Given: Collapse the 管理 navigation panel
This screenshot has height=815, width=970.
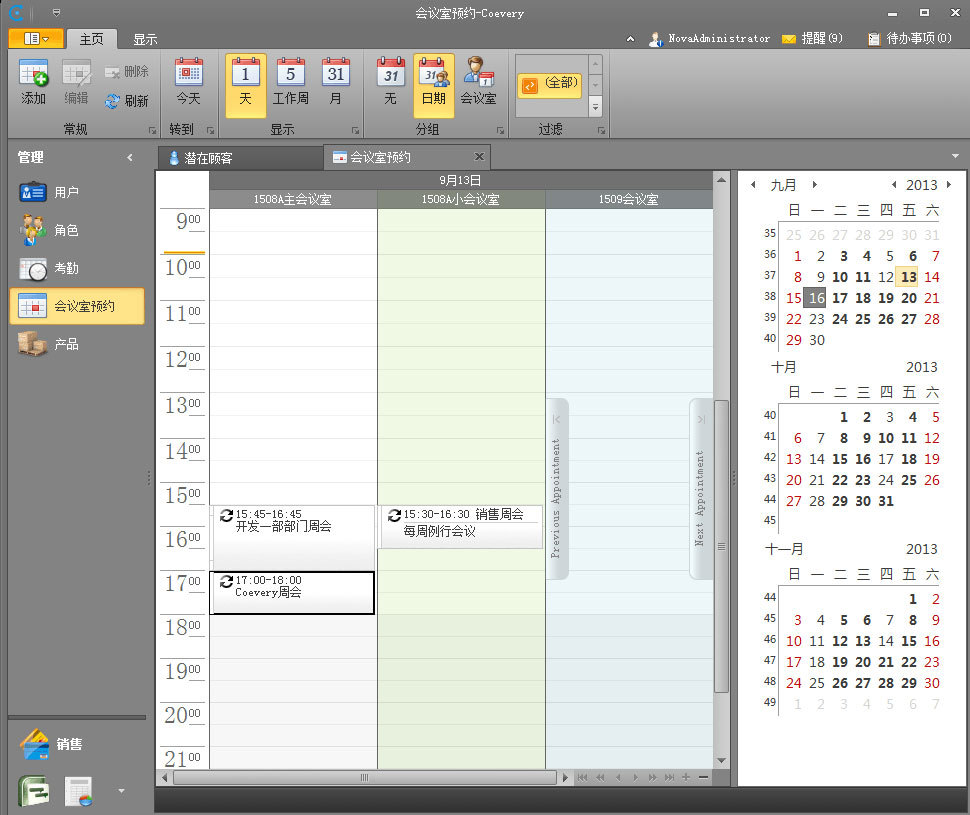Looking at the screenshot, I should pos(129,157).
